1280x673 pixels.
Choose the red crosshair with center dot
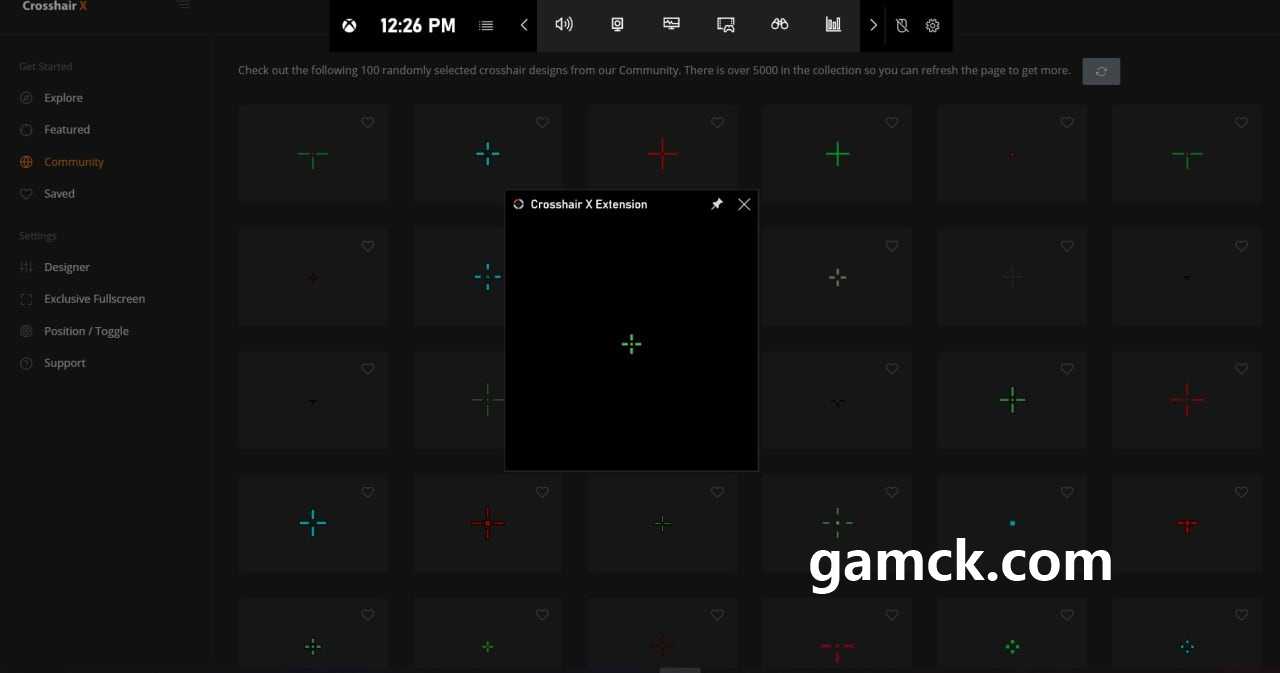(x=487, y=523)
